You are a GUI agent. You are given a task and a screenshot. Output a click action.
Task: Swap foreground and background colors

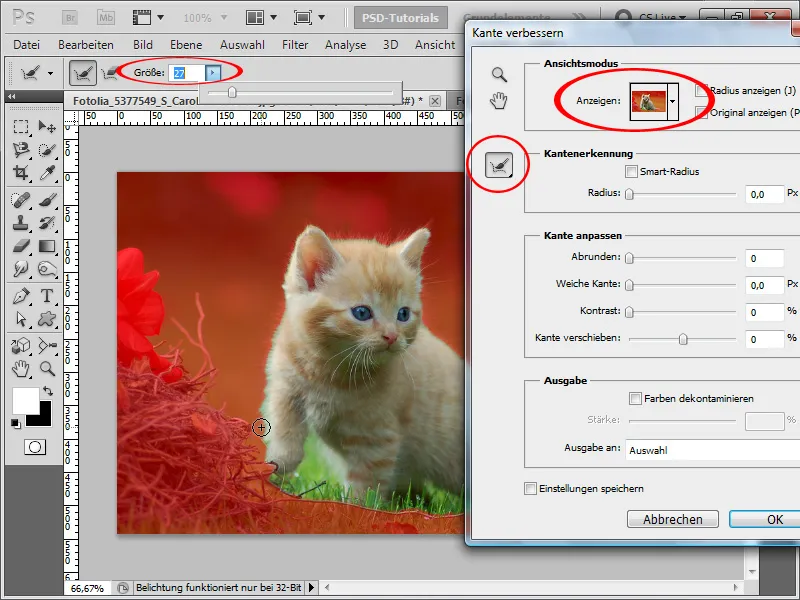coord(47,391)
